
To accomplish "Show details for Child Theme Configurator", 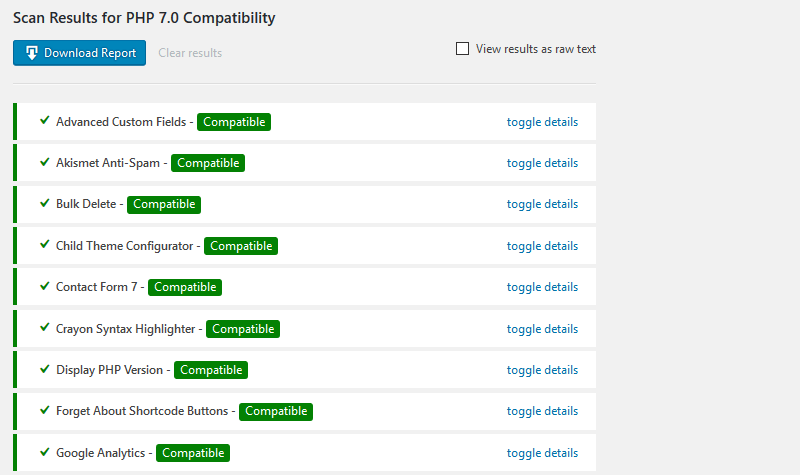I will (x=542, y=246).
